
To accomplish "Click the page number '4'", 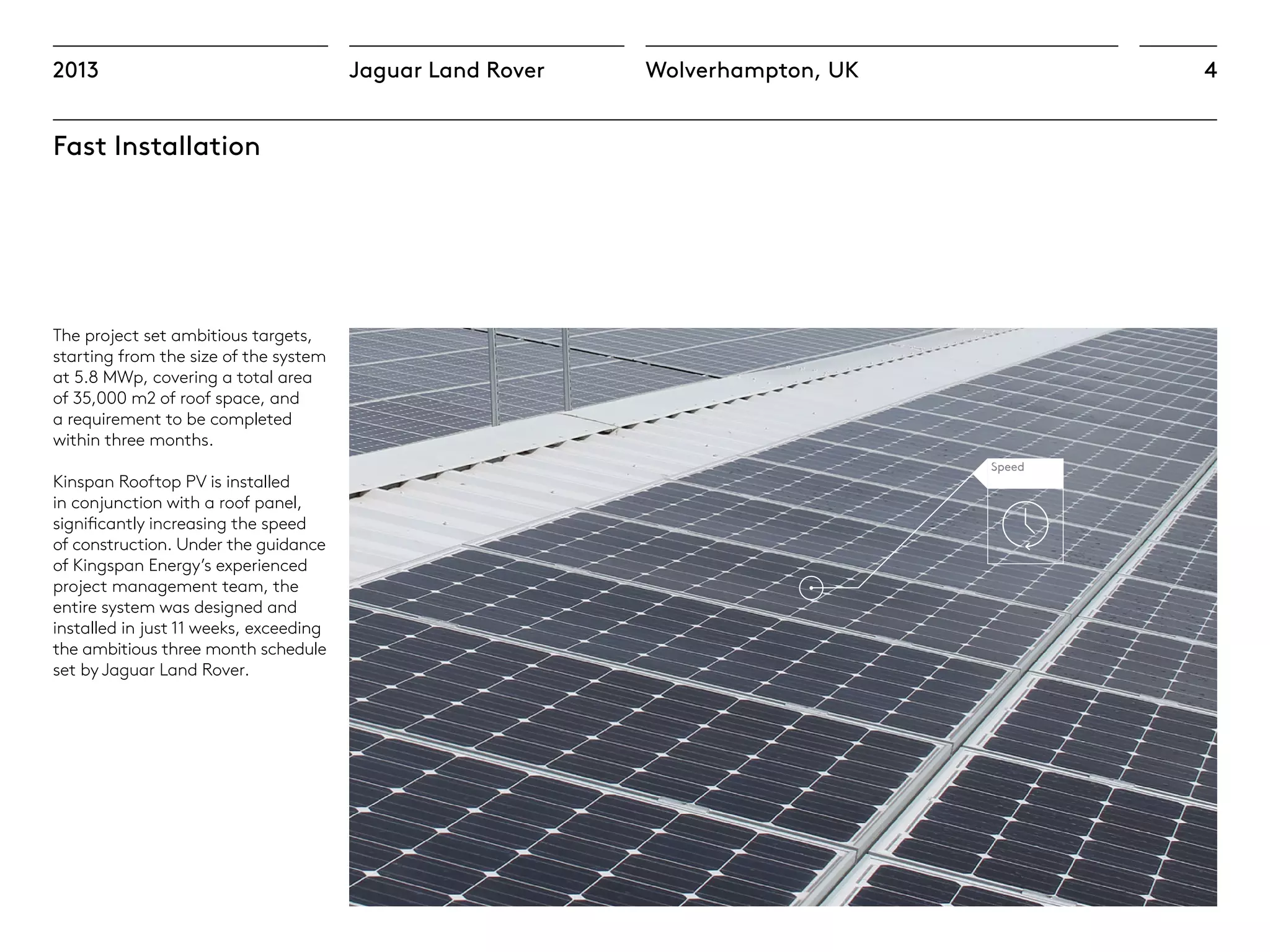I will click(1210, 70).
